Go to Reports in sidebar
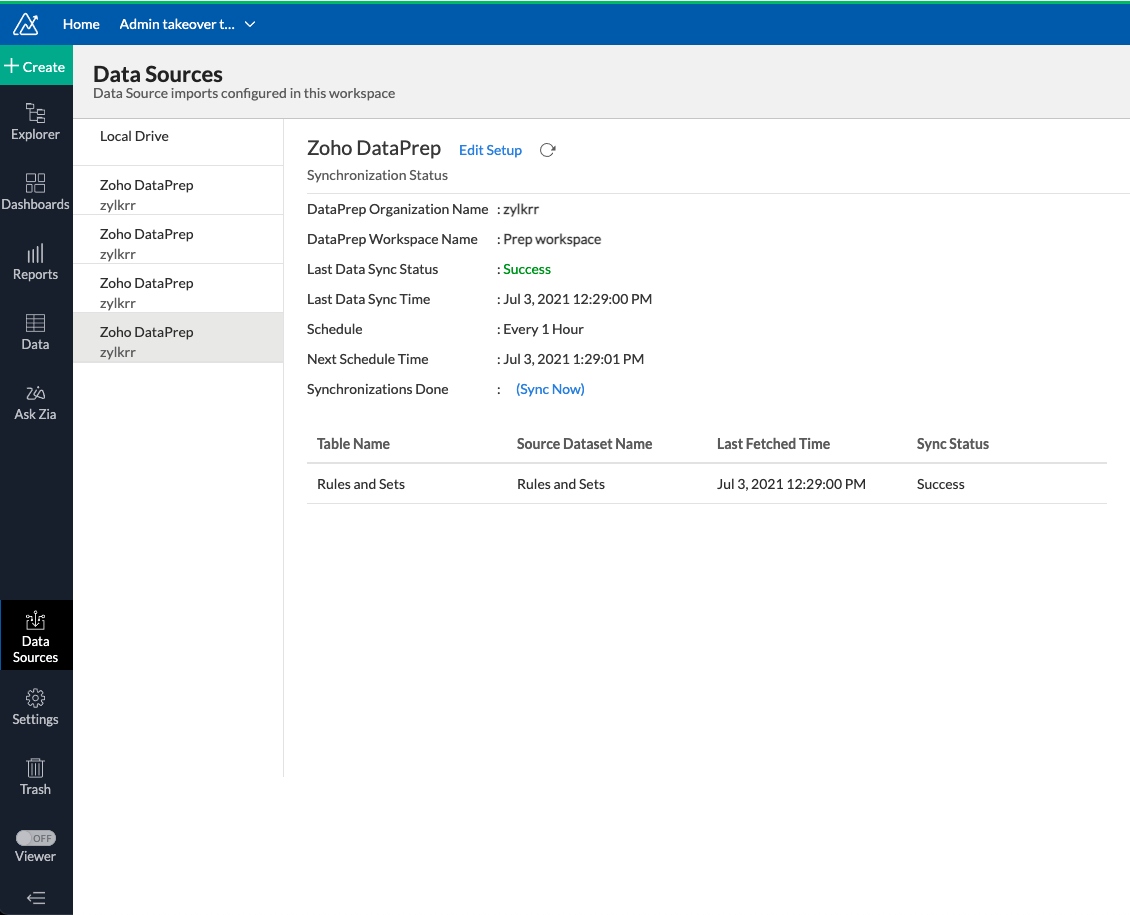The image size is (1130, 915). pyautogui.click(x=36, y=261)
